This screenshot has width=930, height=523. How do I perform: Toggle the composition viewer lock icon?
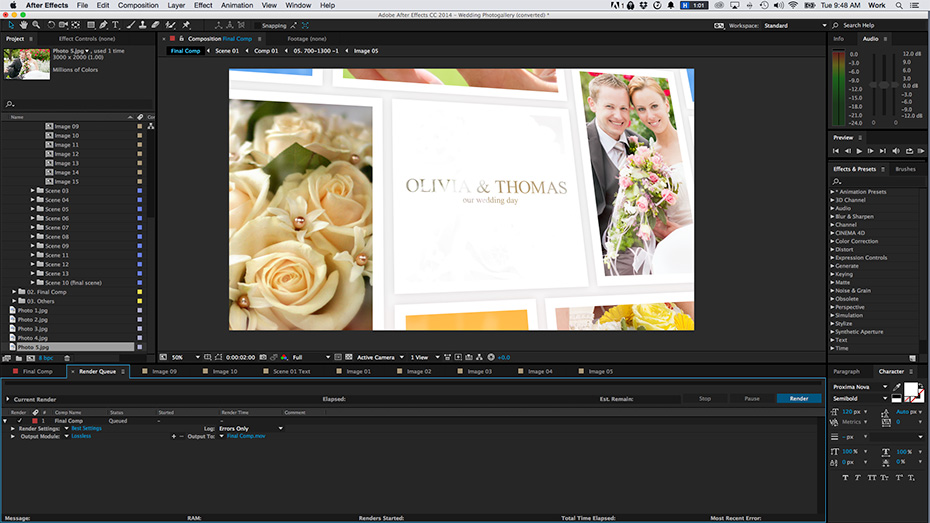(x=181, y=38)
